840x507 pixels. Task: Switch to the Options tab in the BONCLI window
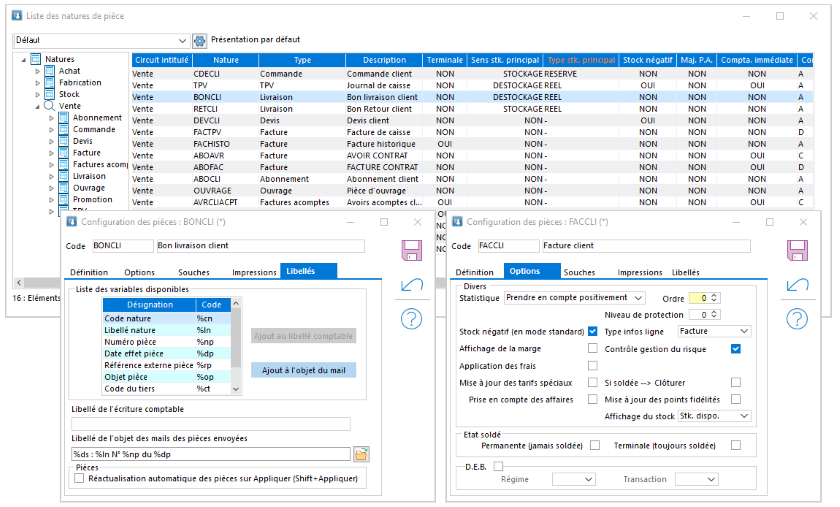pos(139,272)
